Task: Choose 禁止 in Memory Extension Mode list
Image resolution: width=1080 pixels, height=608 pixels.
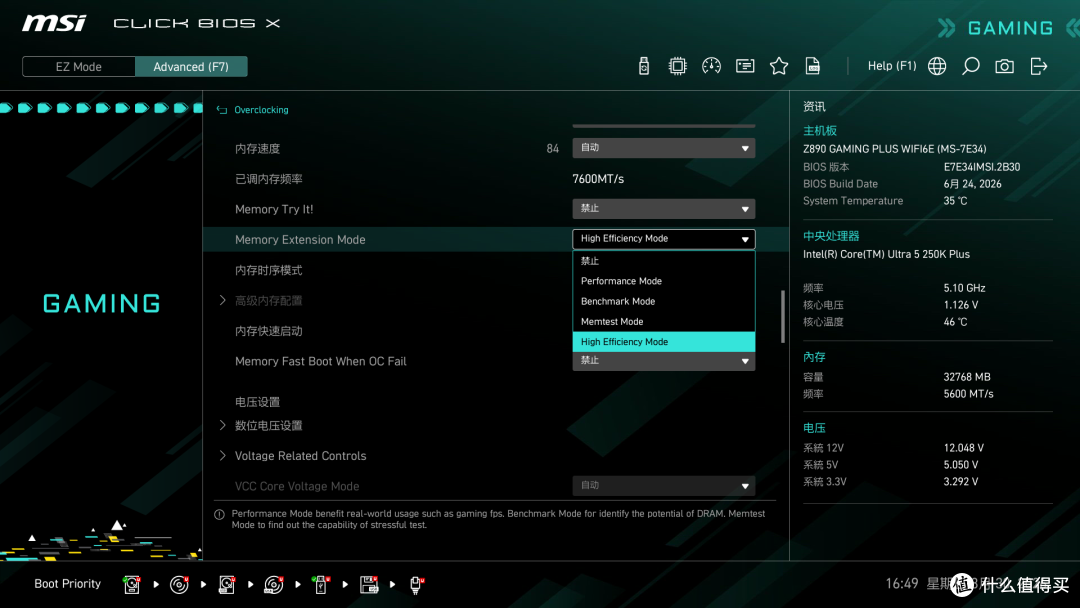Action: (663, 261)
